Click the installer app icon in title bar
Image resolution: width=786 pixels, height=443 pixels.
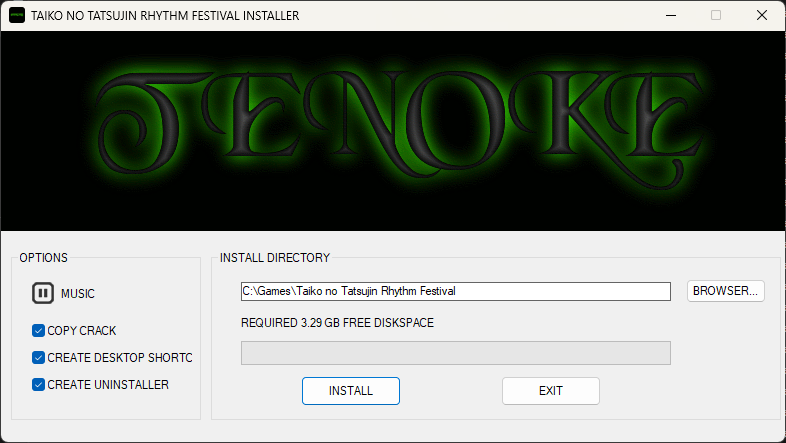tap(17, 15)
